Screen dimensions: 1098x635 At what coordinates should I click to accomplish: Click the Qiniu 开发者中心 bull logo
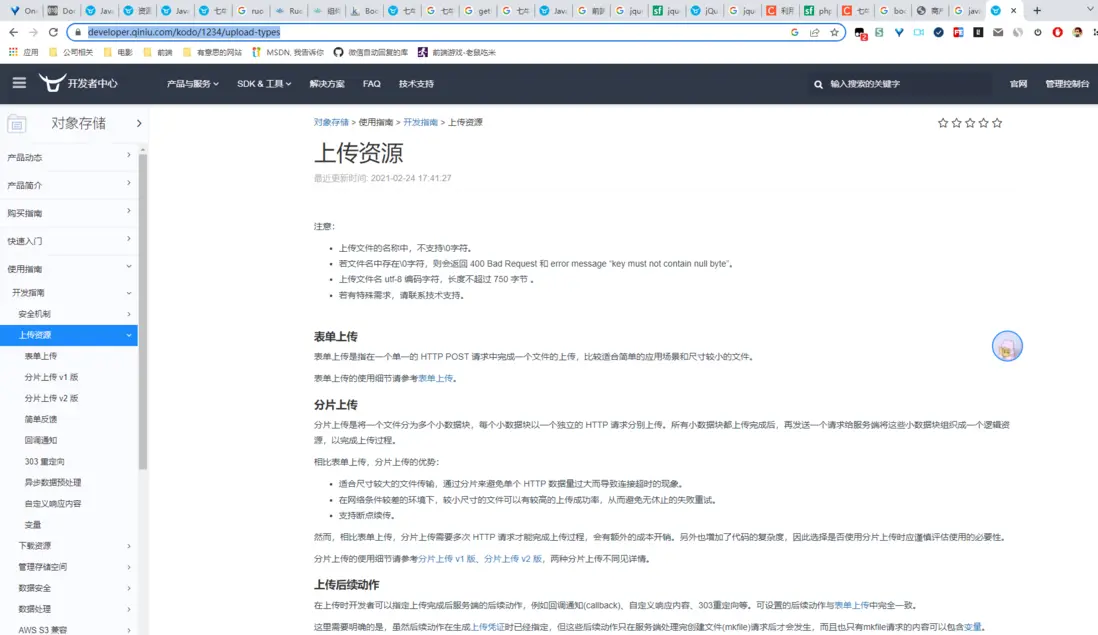coord(78,83)
